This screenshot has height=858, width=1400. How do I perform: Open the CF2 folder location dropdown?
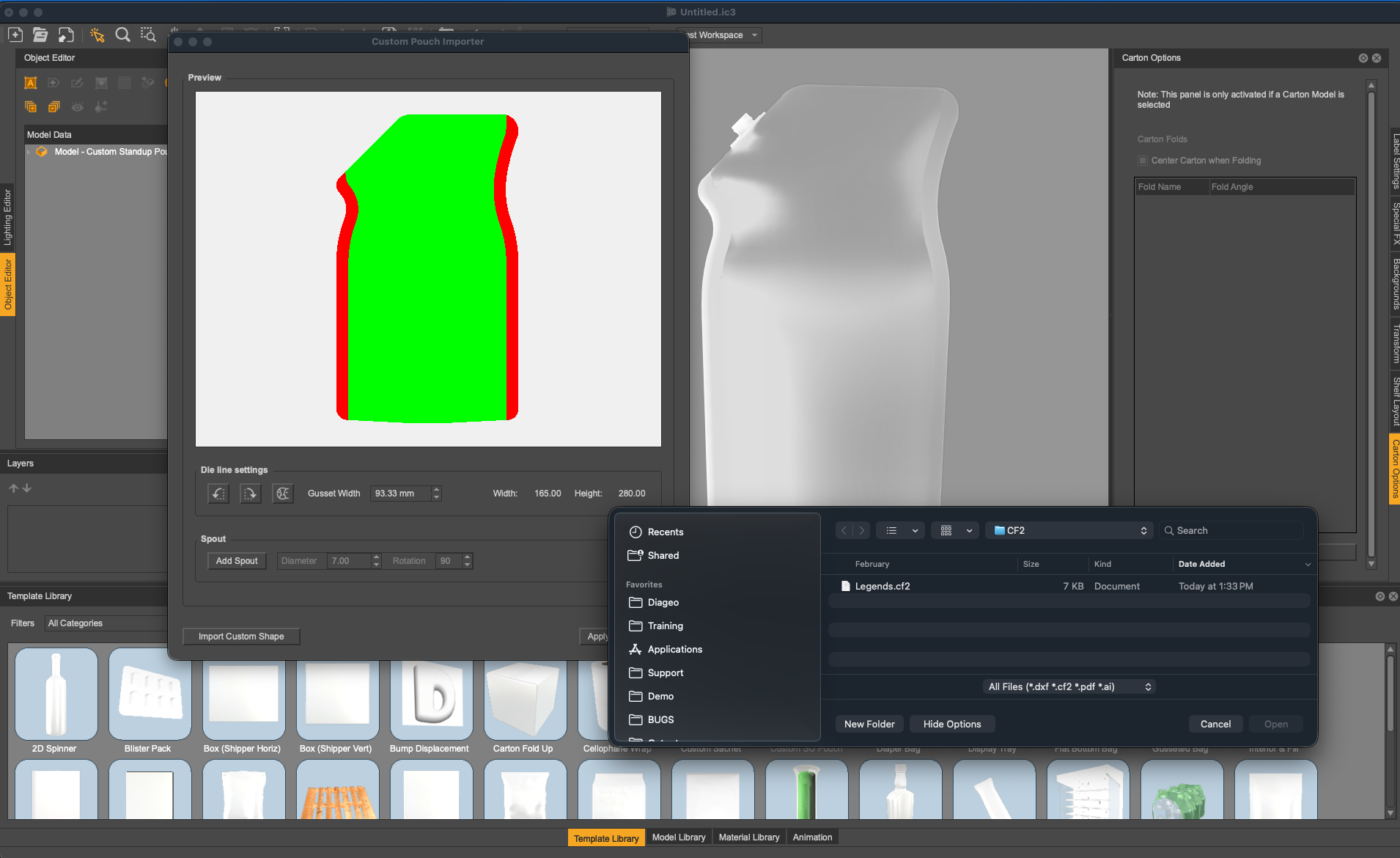[1069, 530]
